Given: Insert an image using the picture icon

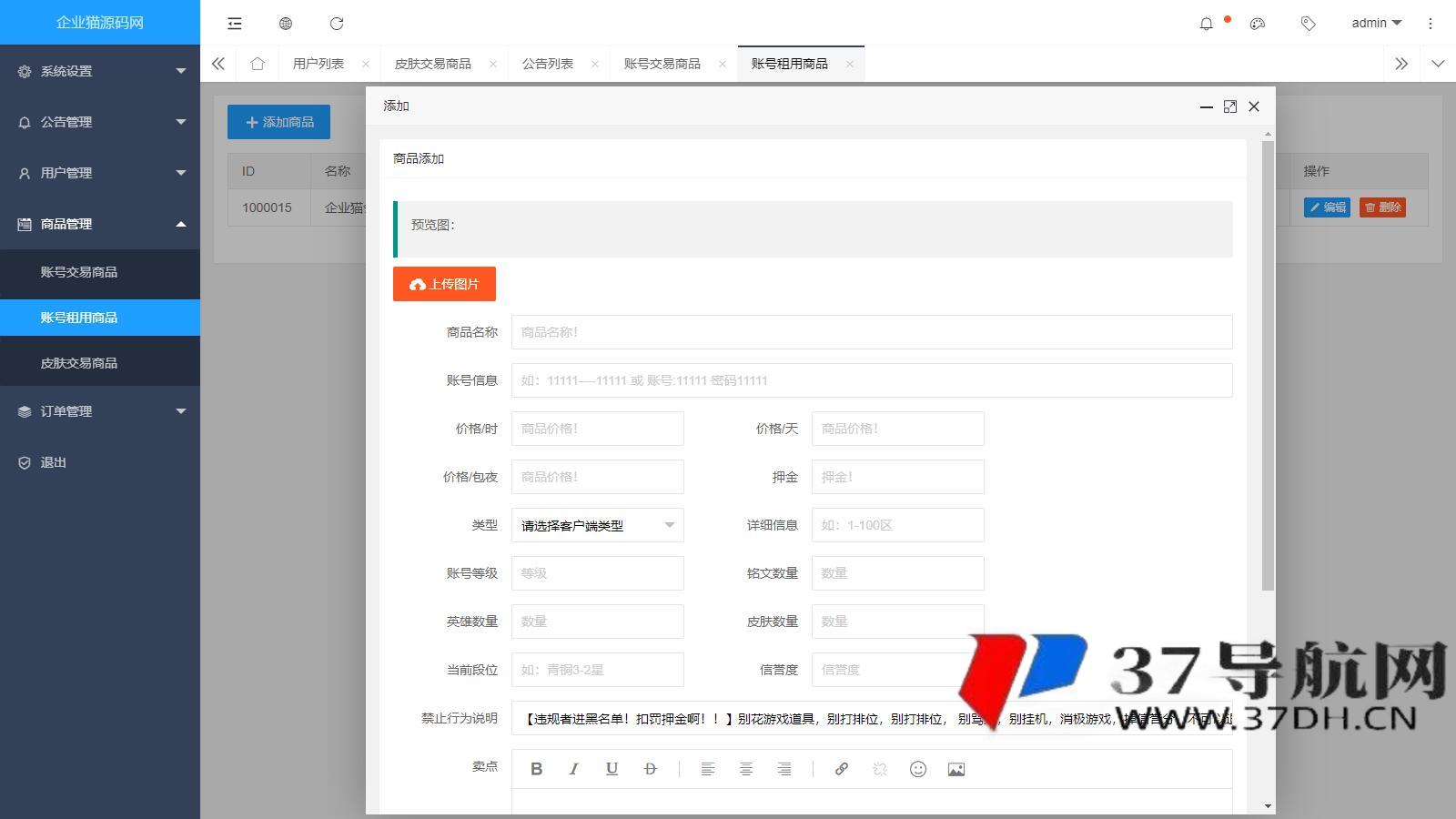Looking at the screenshot, I should pyautogui.click(x=955, y=769).
